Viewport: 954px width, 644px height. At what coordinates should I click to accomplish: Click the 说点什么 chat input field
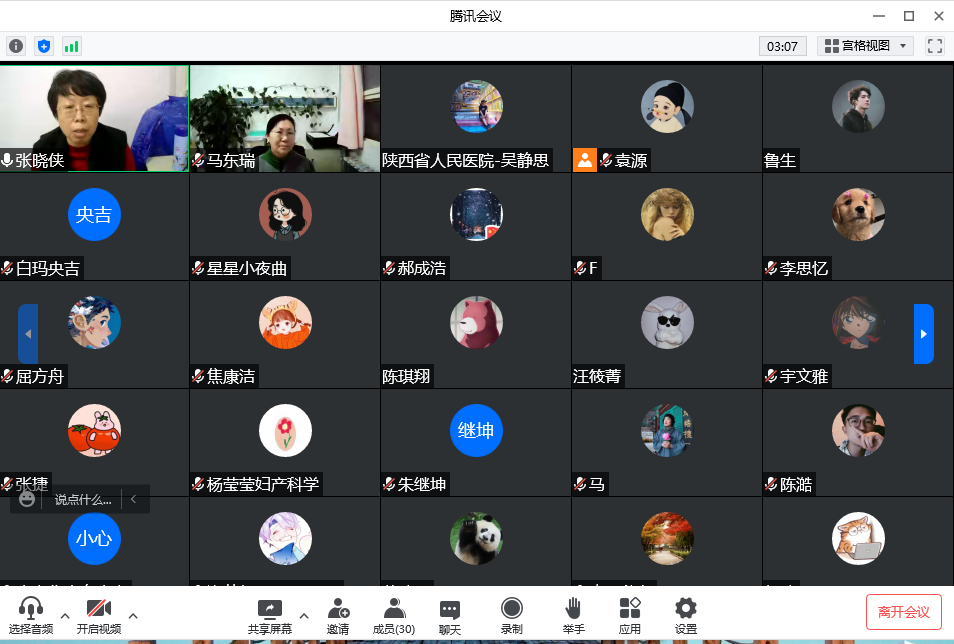[x=83, y=499]
